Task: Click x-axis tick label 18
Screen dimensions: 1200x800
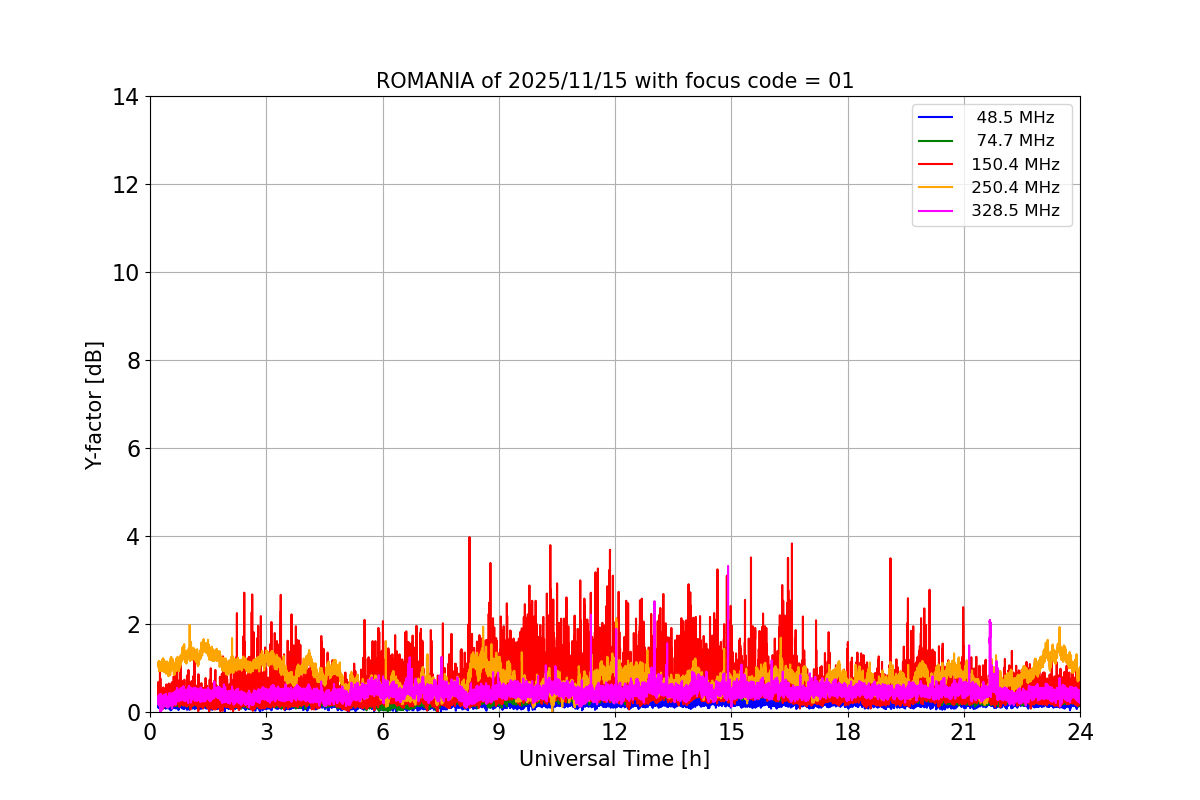Action: [x=847, y=732]
